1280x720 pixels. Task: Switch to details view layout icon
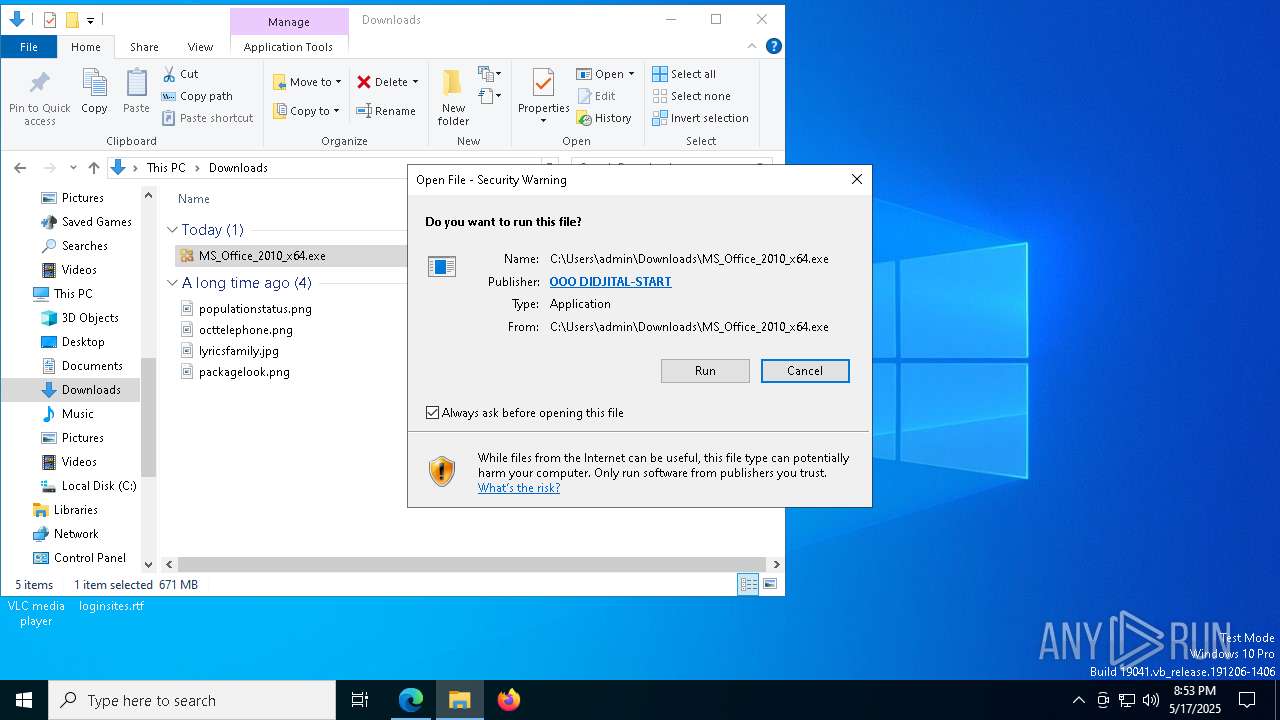point(748,585)
